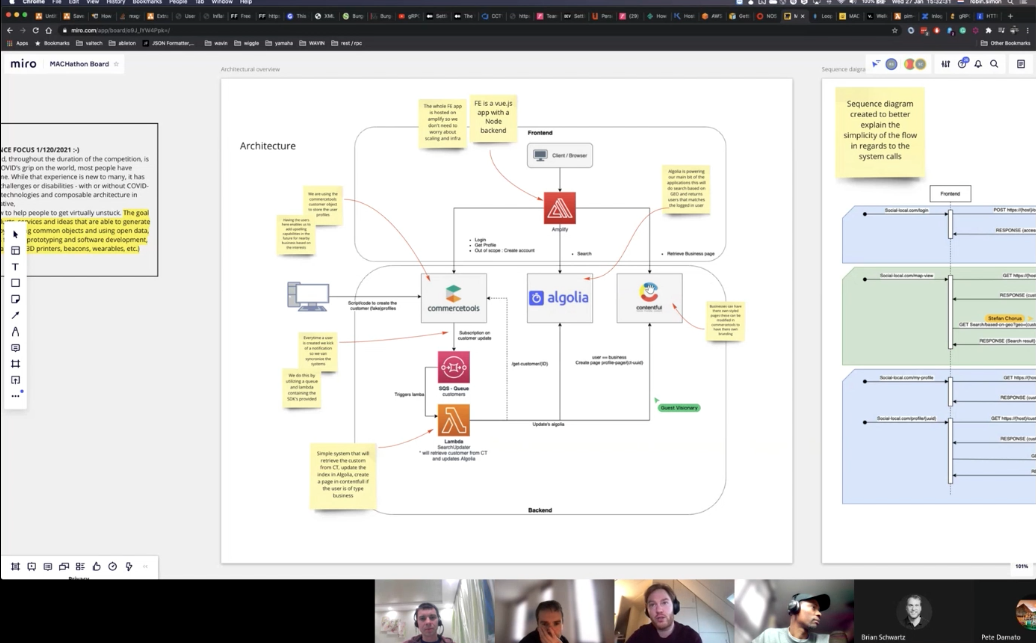Open Miro notifications bell

pyautogui.click(x=978, y=64)
